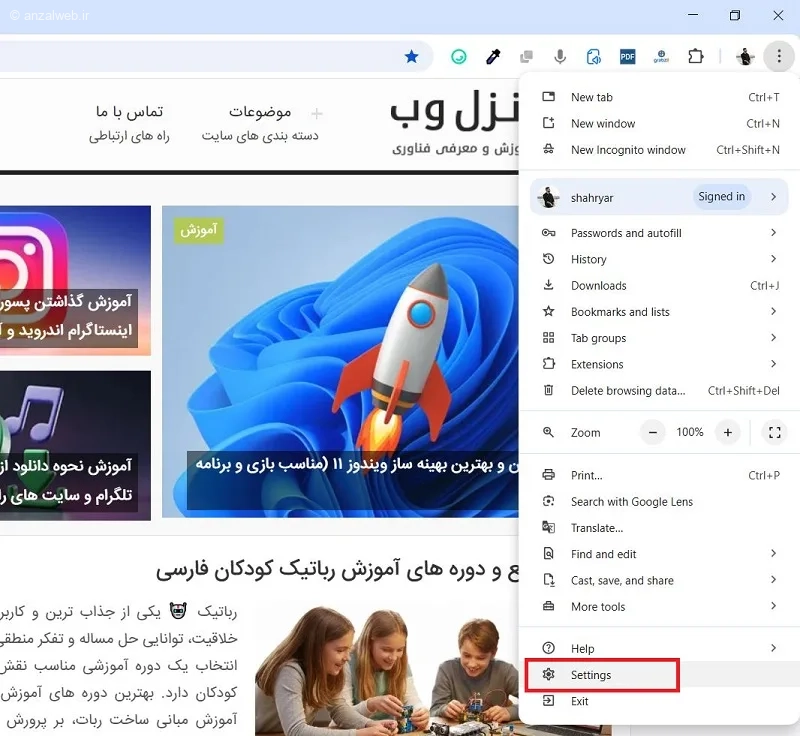This screenshot has height=736, width=800.
Task: Click the Print printer icon
Action: click(x=548, y=475)
